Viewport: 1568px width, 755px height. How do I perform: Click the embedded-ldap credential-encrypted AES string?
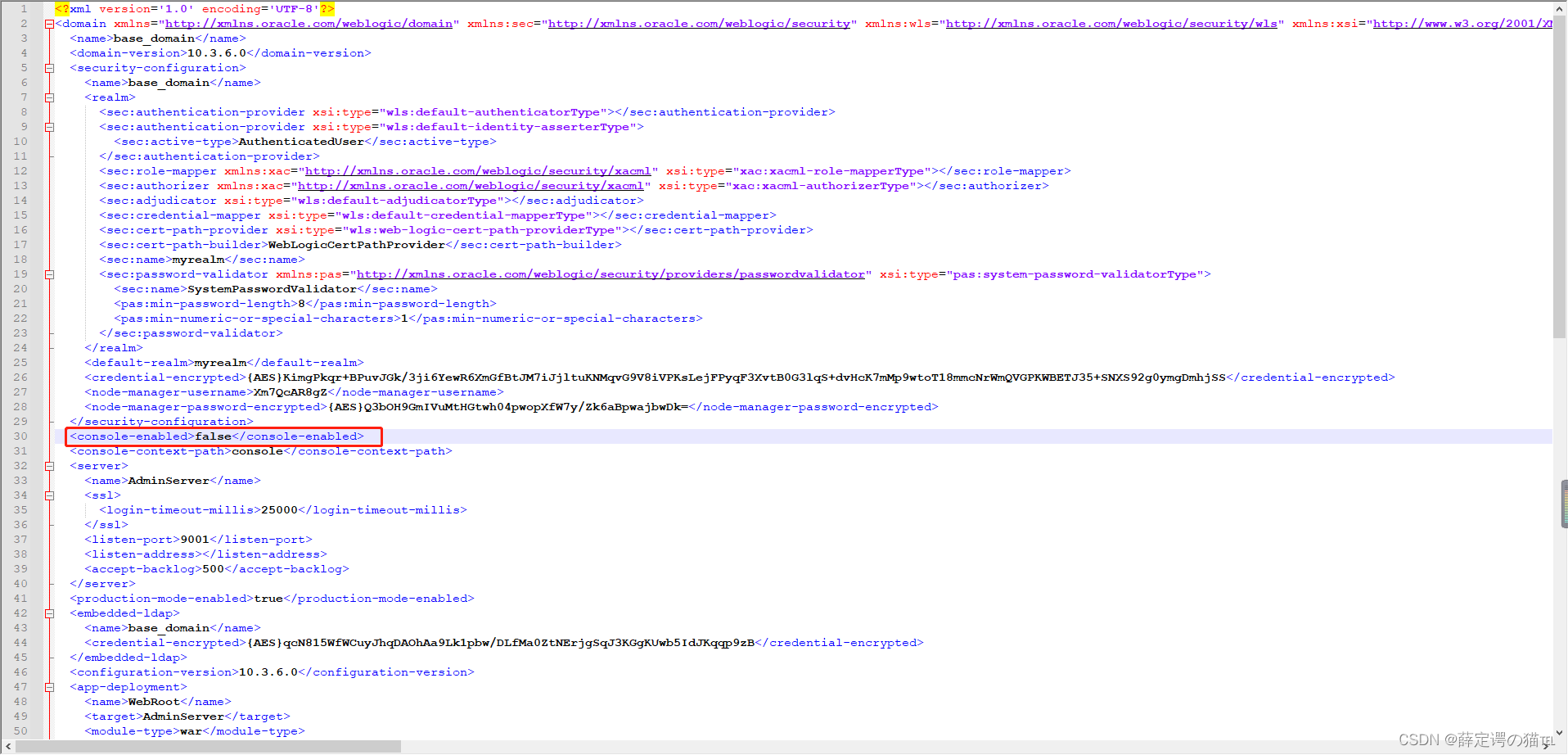[x=500, y=643]
